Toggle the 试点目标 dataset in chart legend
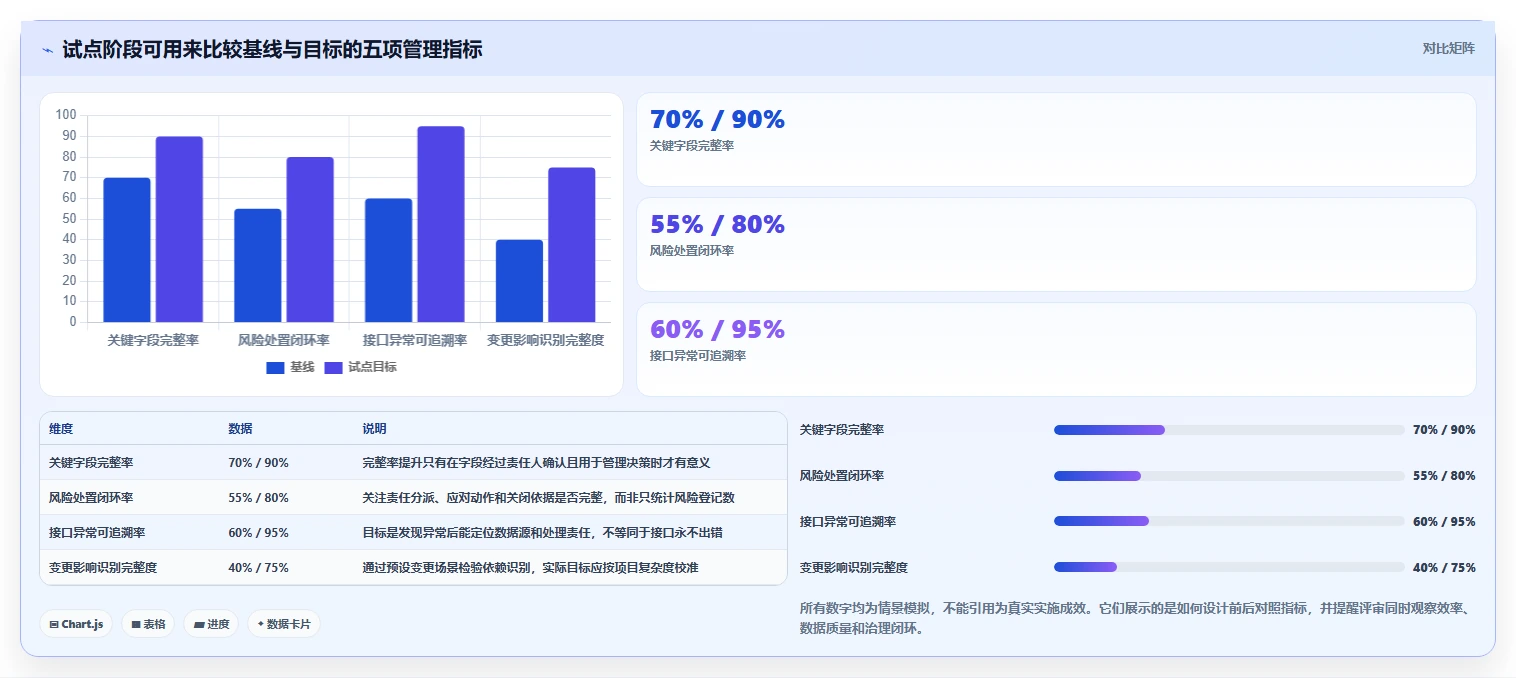Image resolution: width=1516 pixels, height=678 pixels. 361,367
